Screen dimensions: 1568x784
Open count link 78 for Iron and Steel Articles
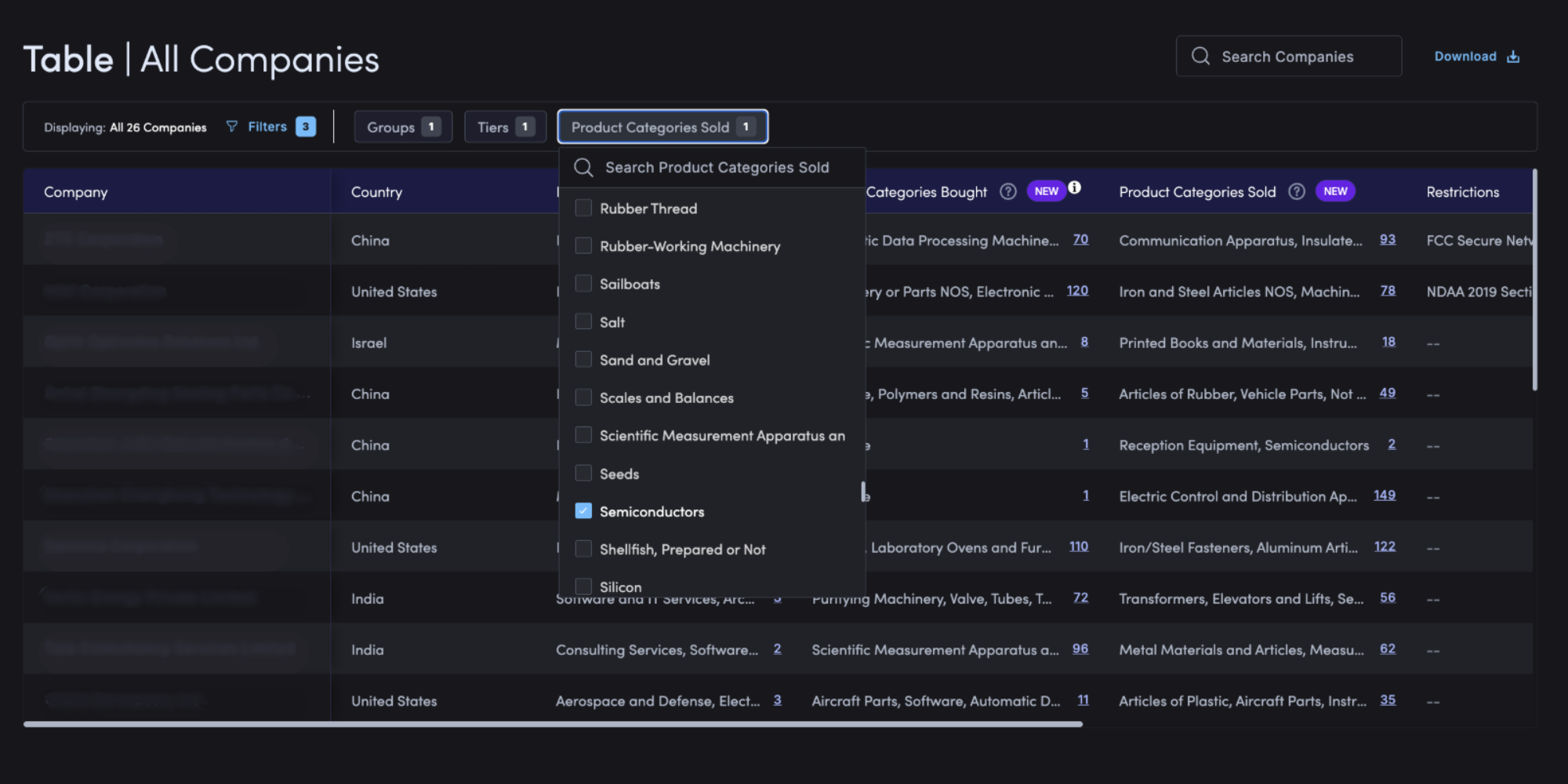tap(1388, 291)
